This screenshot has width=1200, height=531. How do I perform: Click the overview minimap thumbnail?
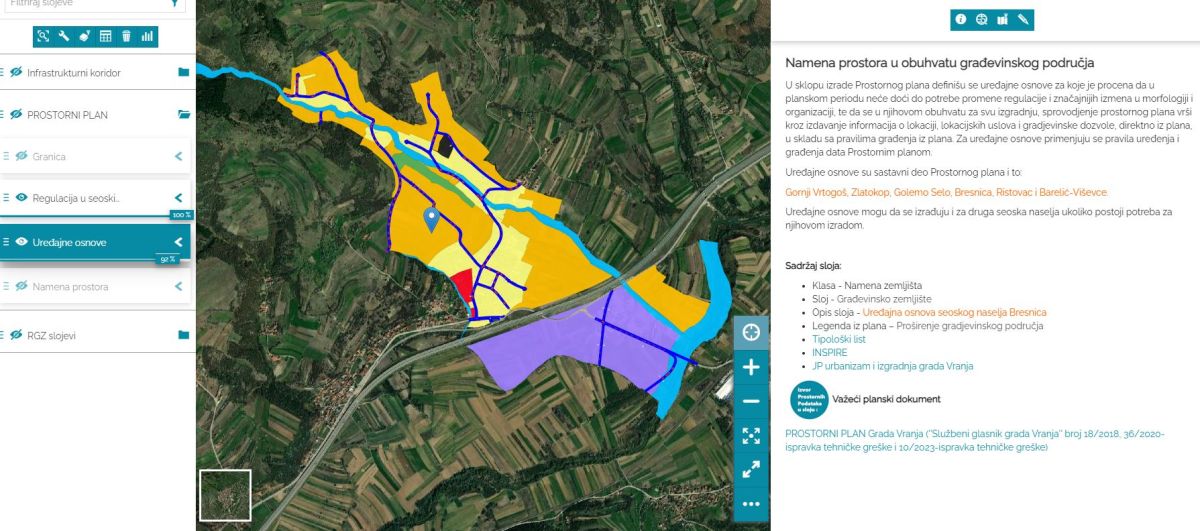point(225,494)
